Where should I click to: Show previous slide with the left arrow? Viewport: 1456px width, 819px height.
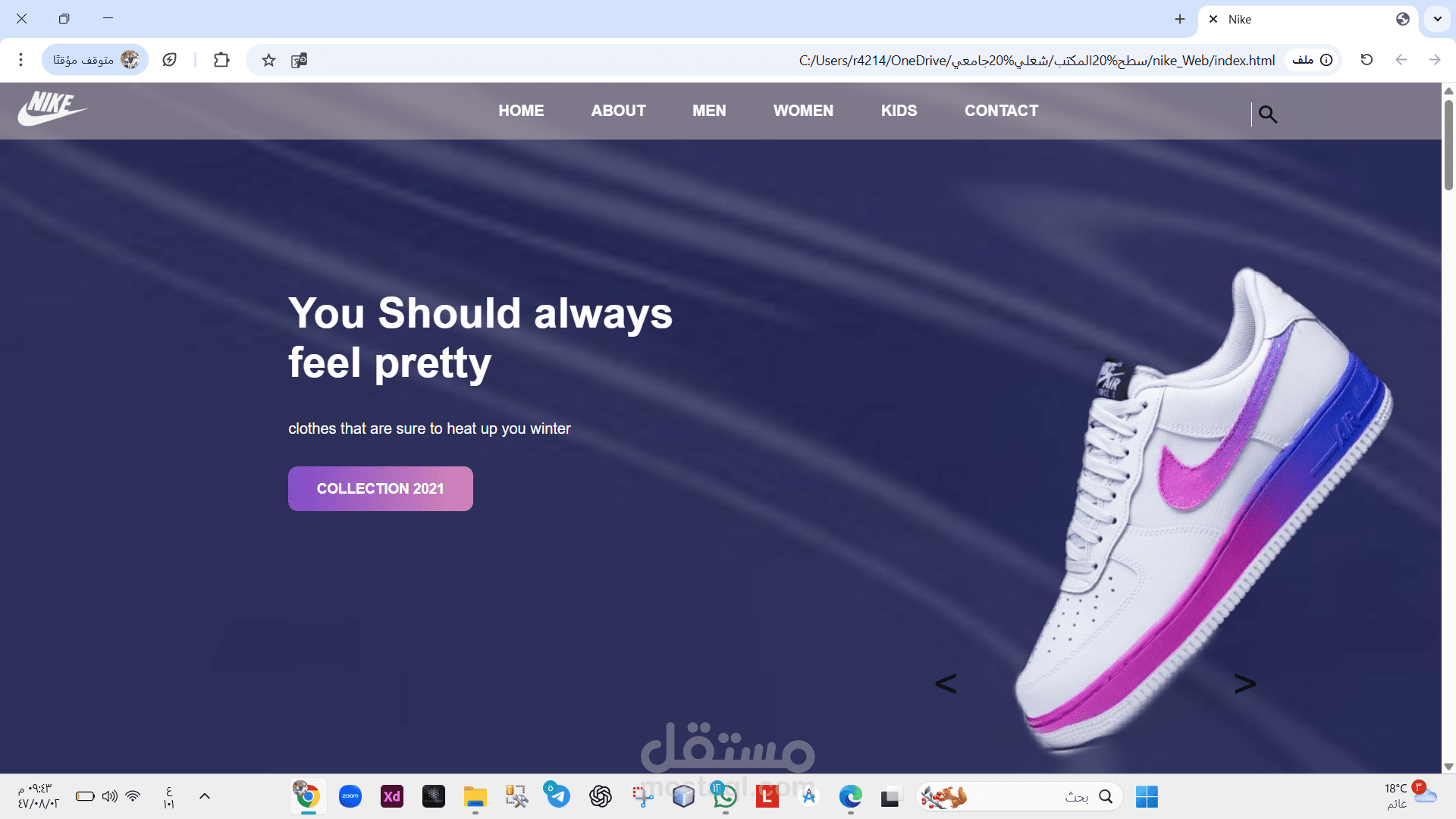pyautogui.click(x=946, y=683)
